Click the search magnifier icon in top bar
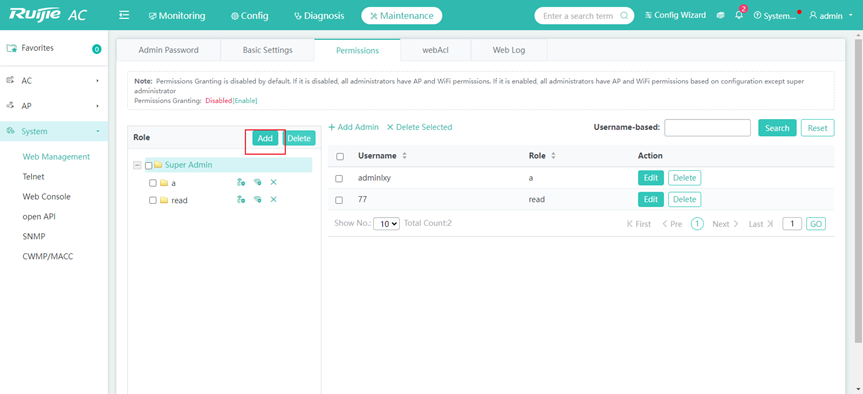Screen dimensions: 863x394 [x=624, y=16]
